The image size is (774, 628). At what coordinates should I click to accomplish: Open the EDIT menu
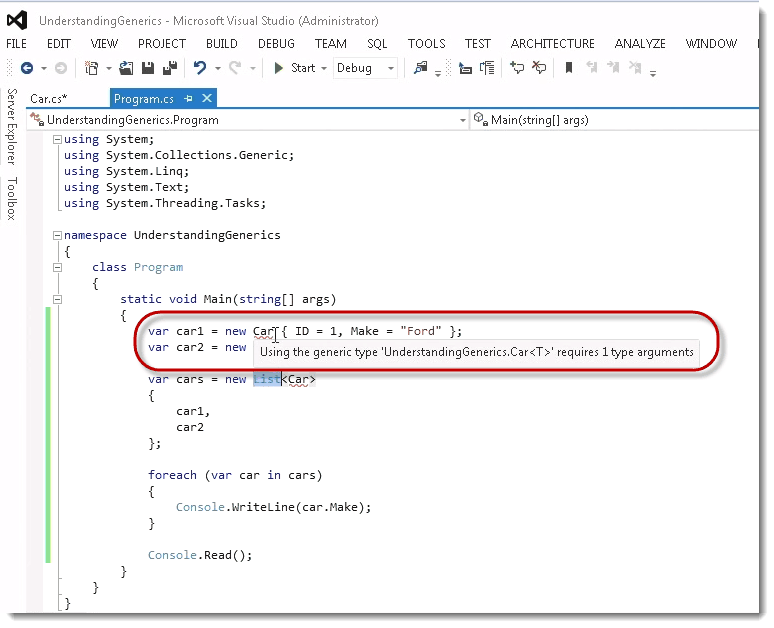[x=59, y=44]
